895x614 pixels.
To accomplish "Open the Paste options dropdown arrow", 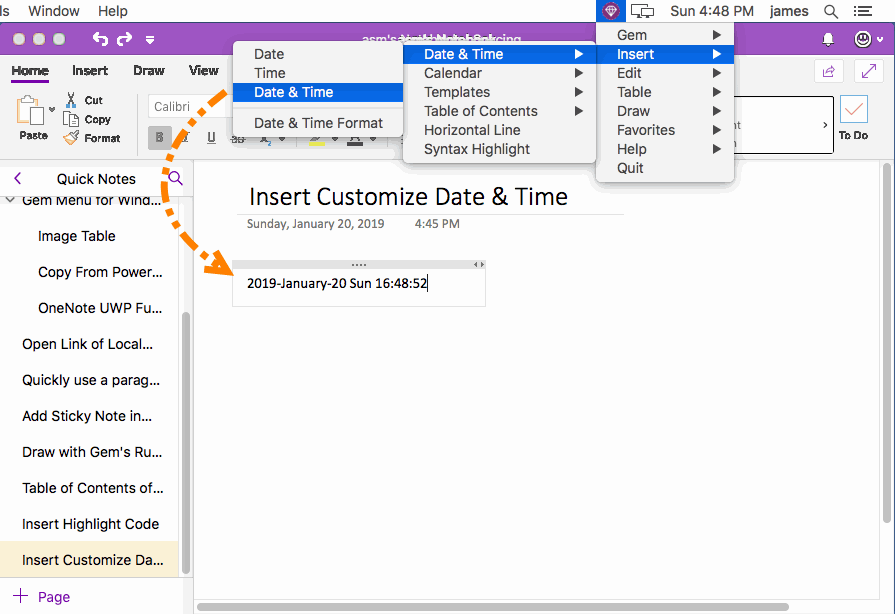I will point(52,109).
